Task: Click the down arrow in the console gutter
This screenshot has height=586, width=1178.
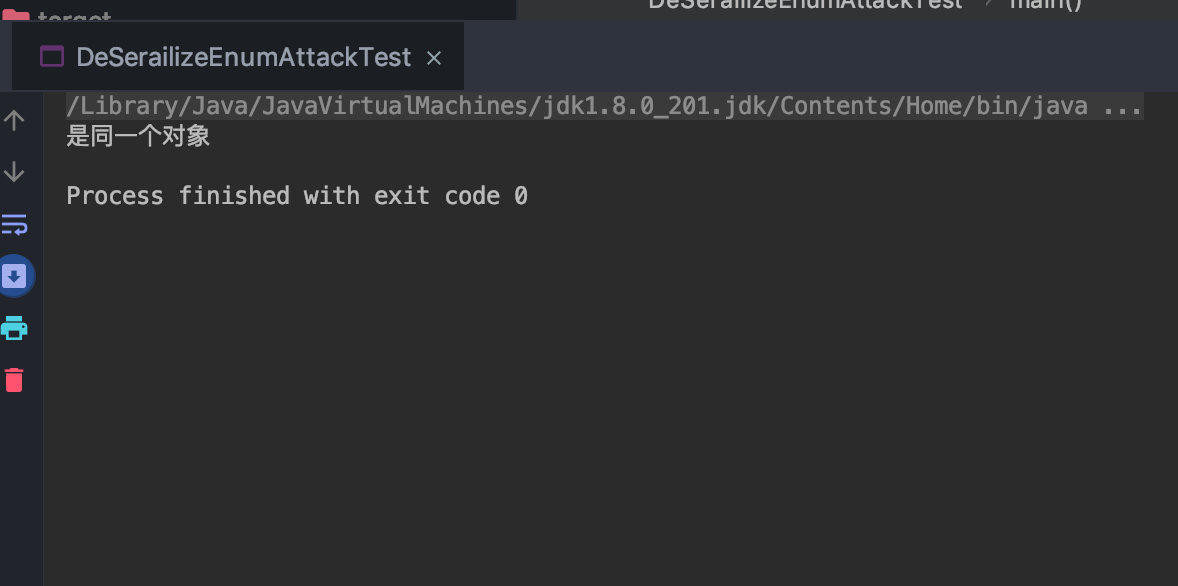Action: tap(14, 172)
